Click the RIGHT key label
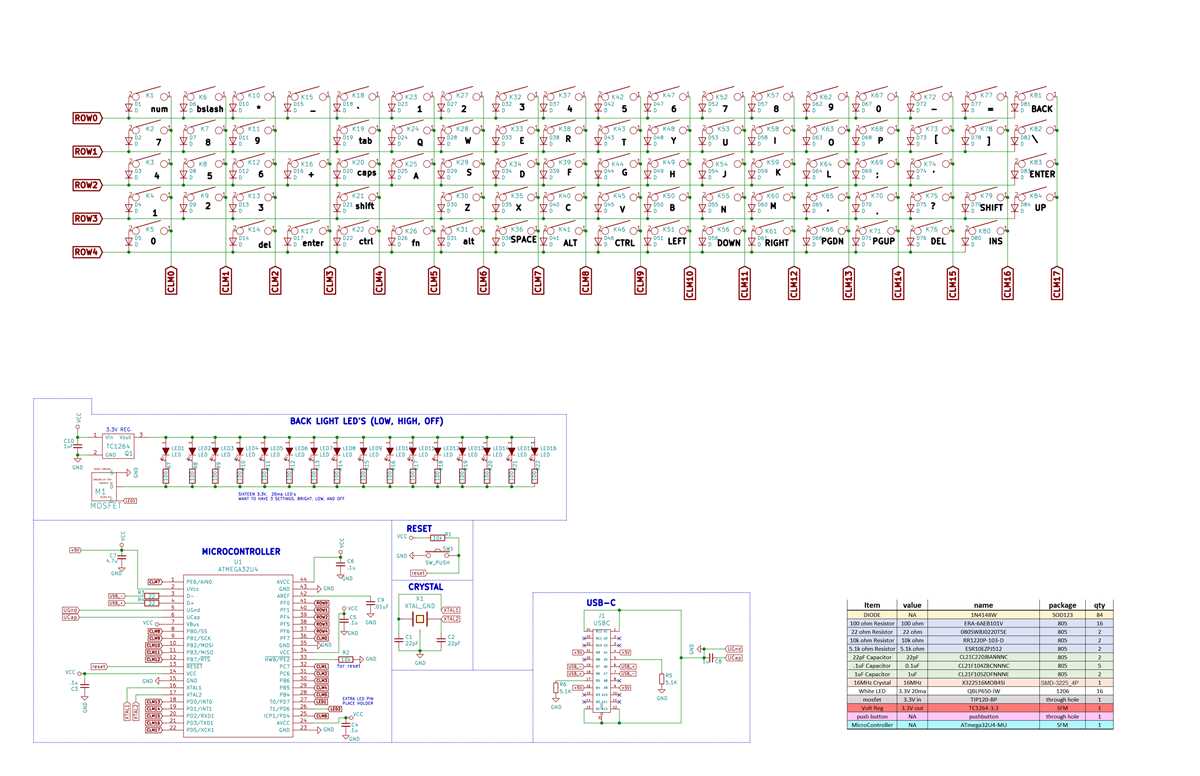This screenshot has width=1200, height=776. coord(777,242)
